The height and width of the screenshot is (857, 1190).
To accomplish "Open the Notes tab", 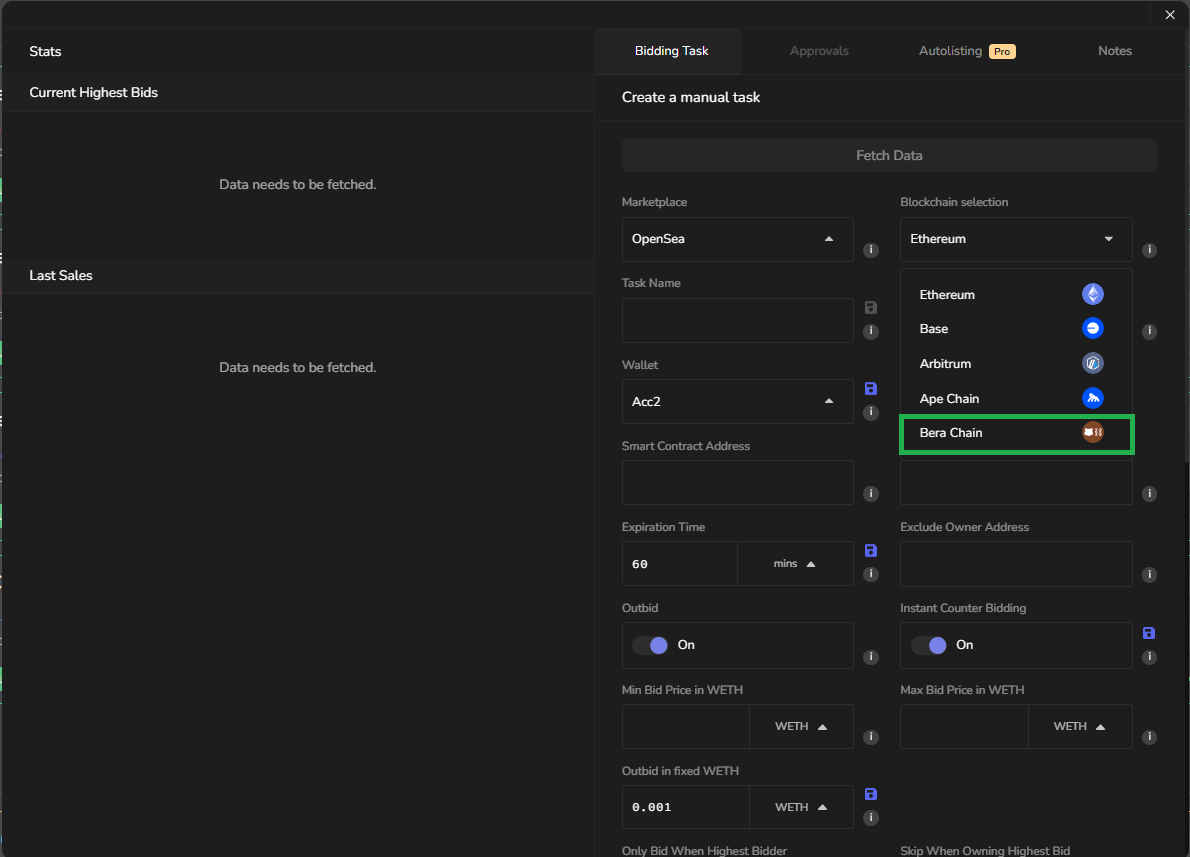I will tap(1114, 51).
